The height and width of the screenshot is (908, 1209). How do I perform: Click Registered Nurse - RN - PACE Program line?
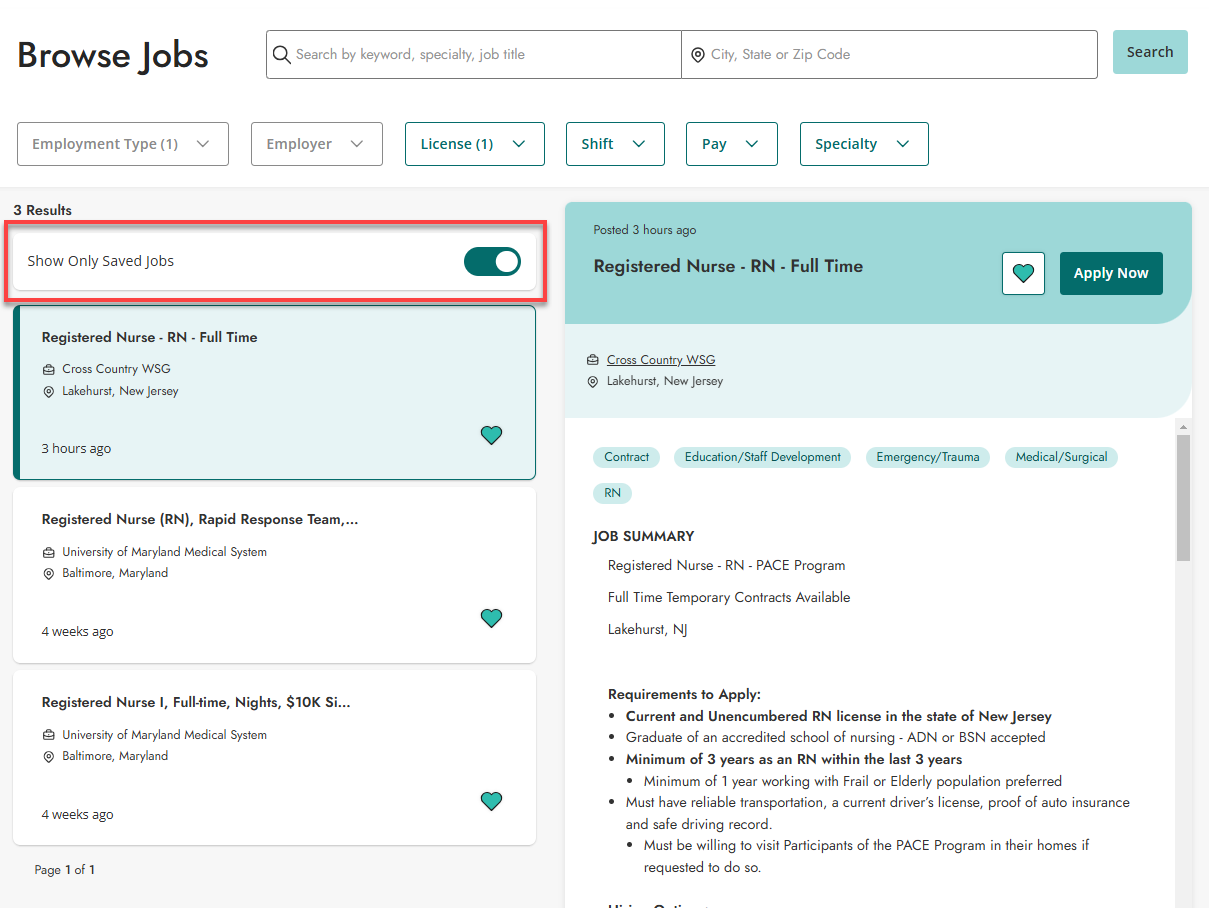tap(727, 565)
